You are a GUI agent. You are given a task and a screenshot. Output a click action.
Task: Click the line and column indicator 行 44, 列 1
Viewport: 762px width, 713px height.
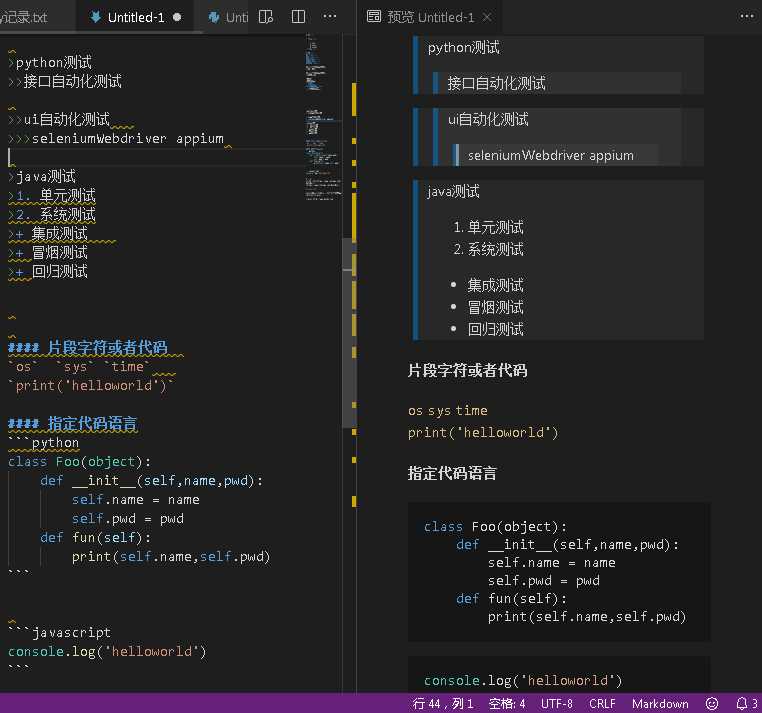click(x=443, y=703)
